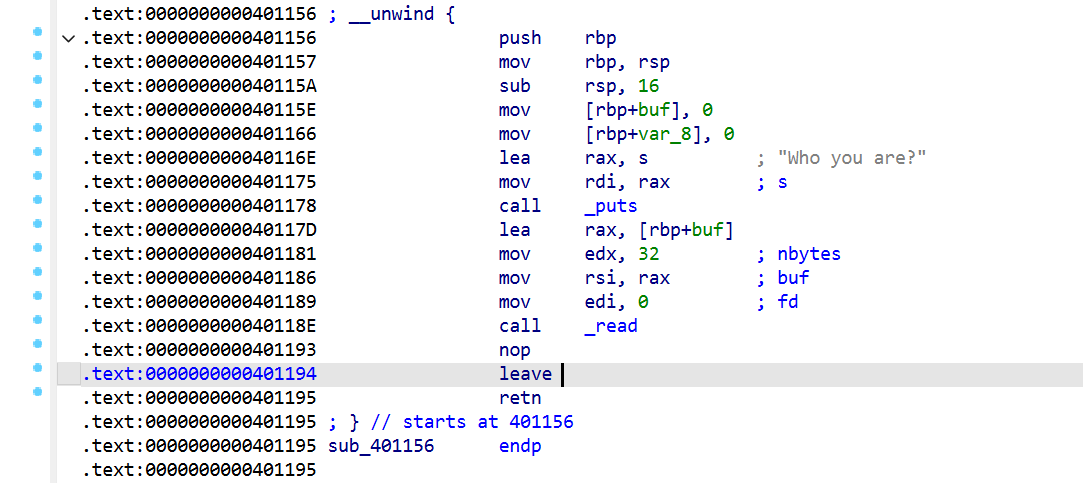Click the "Who you are?" string comment
This screenshot has height=483, width=1083.
pyautogui.click(x=852, y=158)
